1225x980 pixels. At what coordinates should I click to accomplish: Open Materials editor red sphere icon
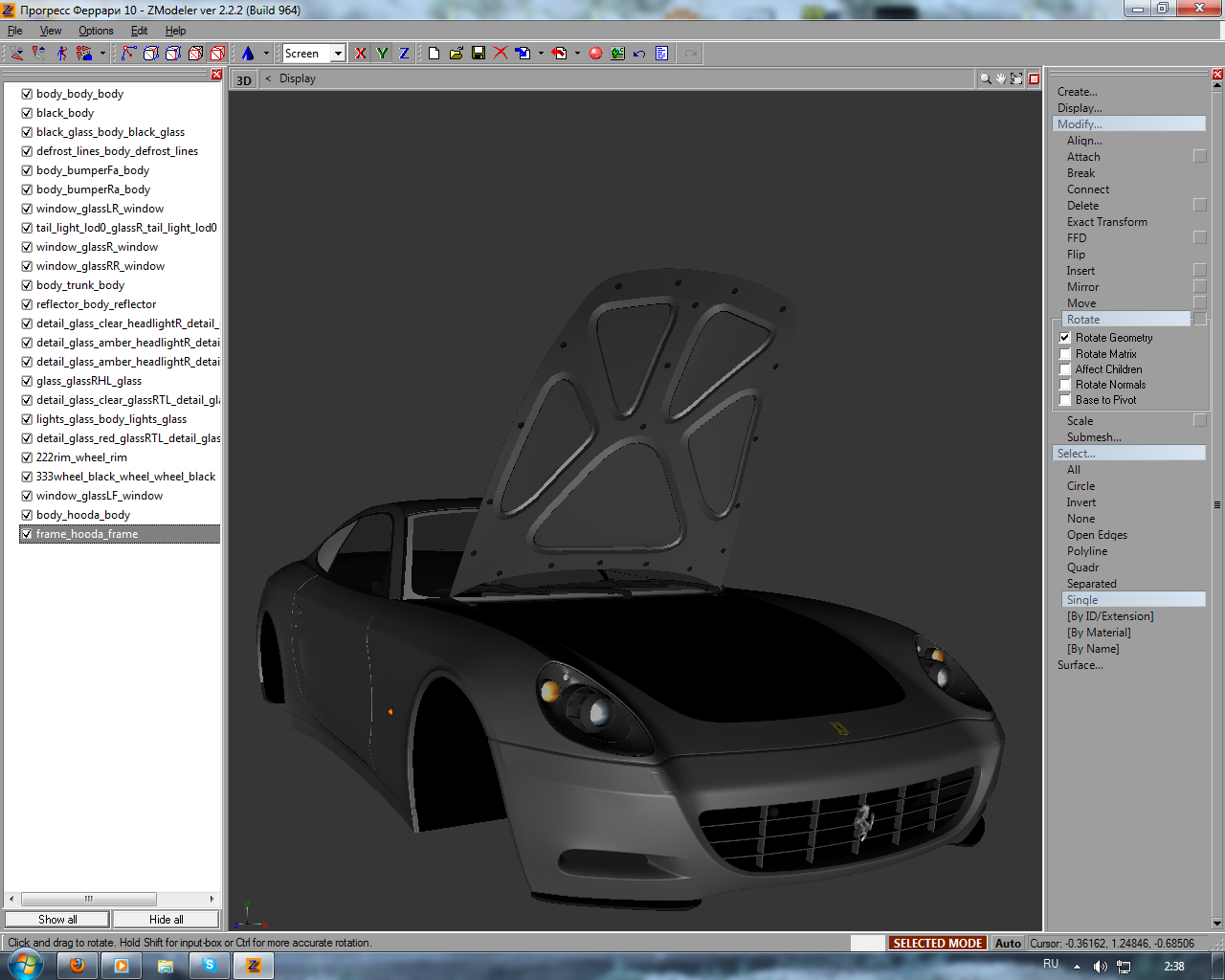[x=595, y=54]
